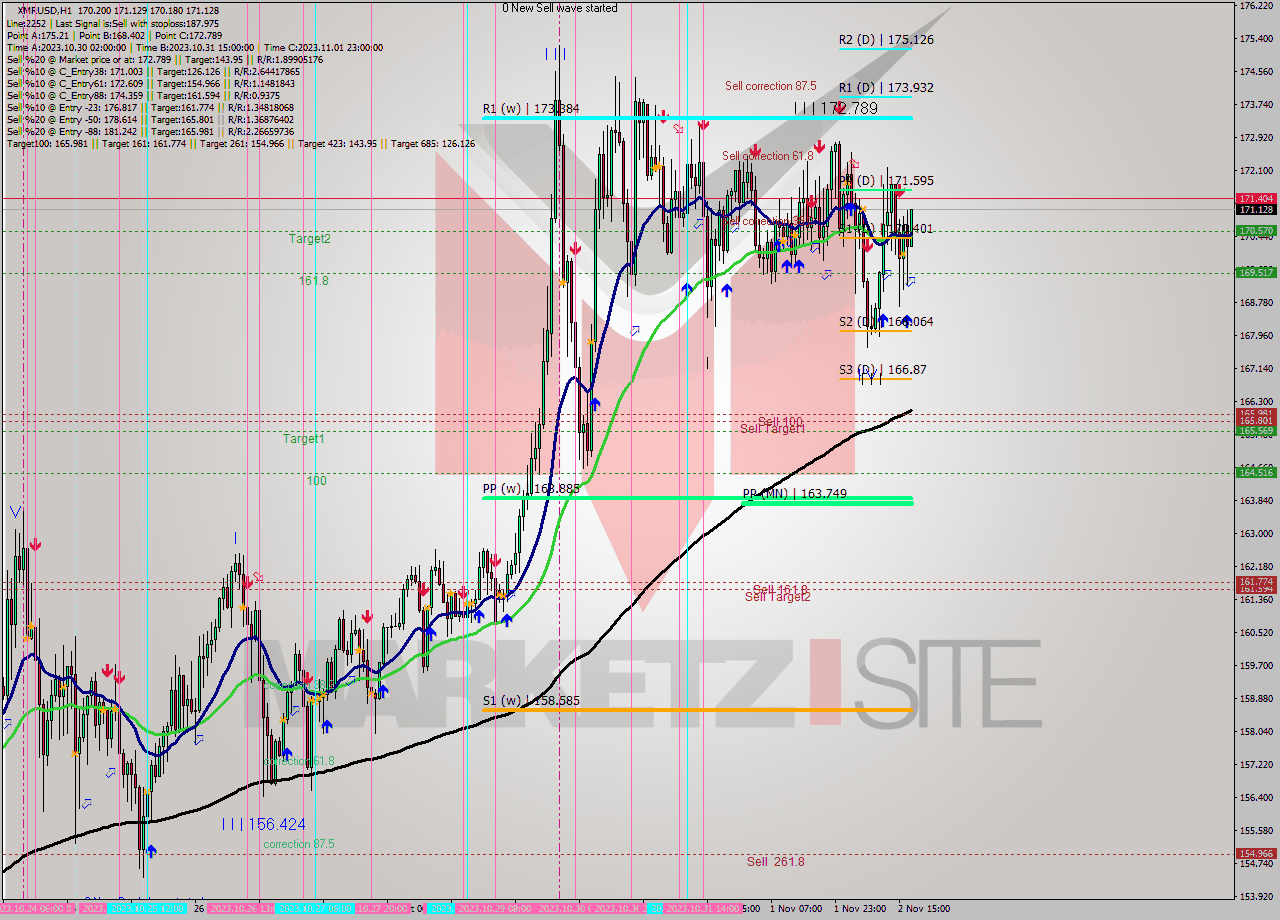Click the 164.516 price tag on the axis
This screenshot has width=1280, height=920.
click(1256, 472)
